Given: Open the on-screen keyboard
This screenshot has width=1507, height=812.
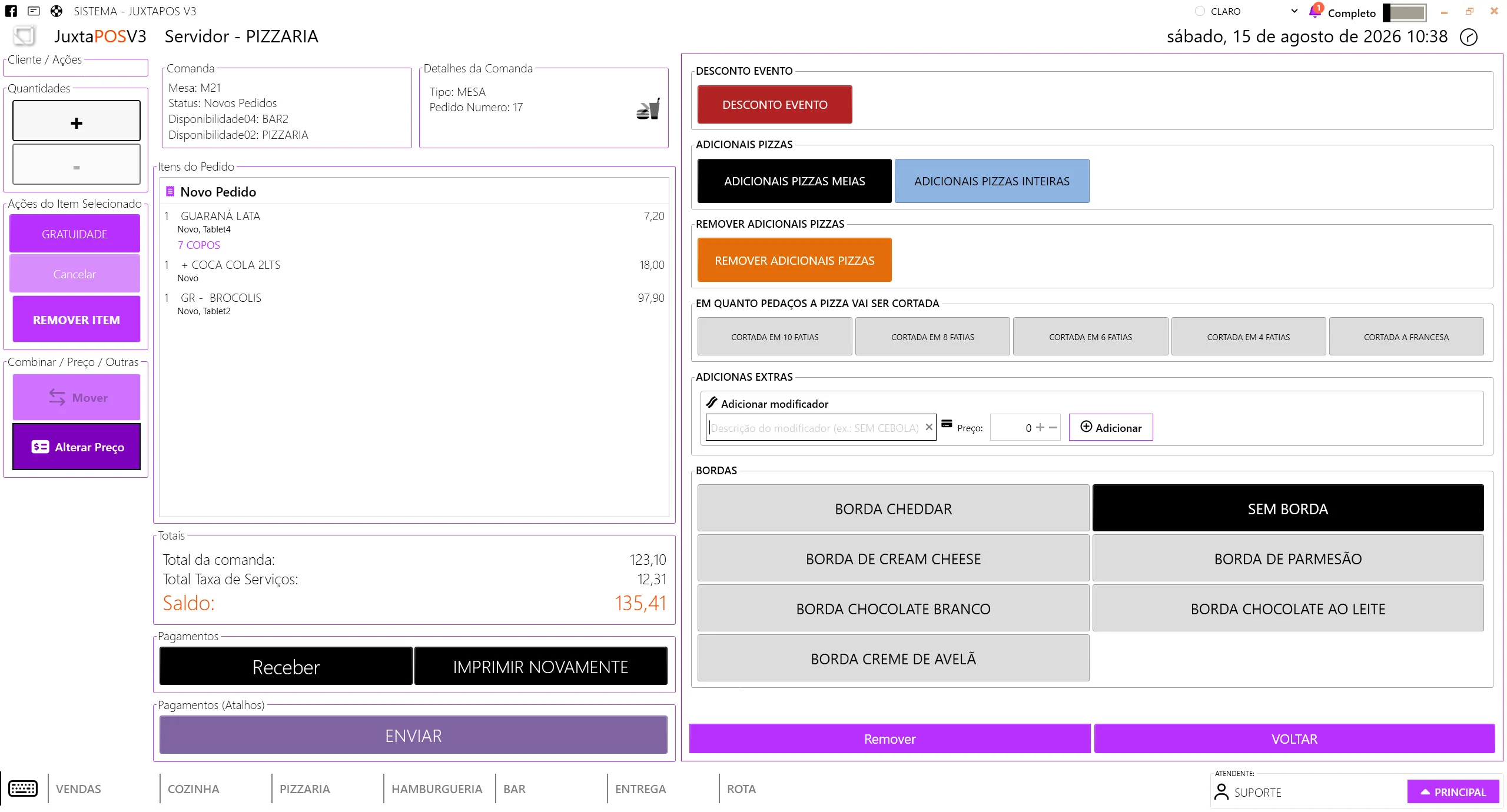Looking at the screenshot, I should [x=24, y=788].
